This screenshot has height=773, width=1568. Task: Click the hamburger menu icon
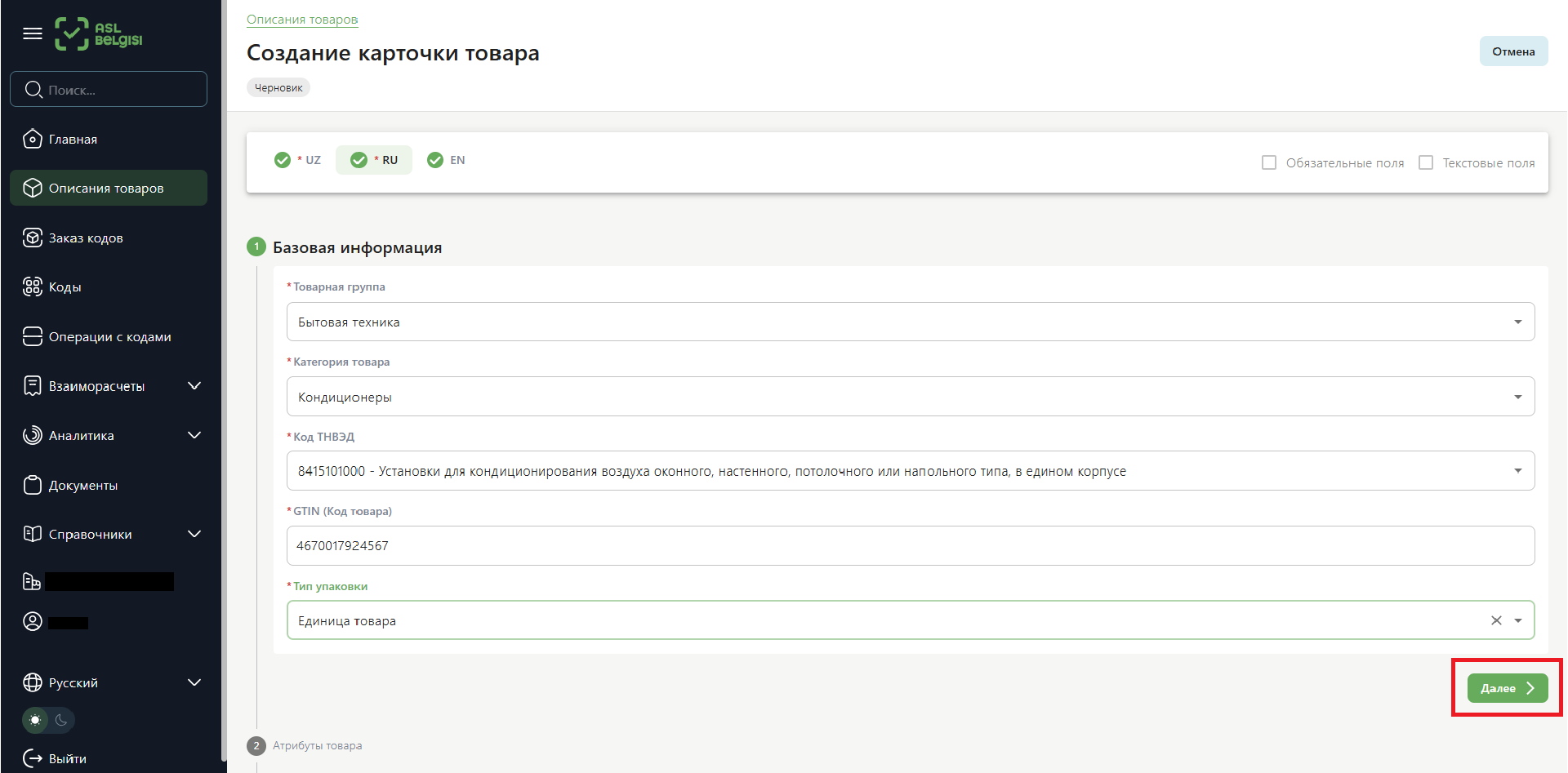pyautogui.click(x=33, y=33)
